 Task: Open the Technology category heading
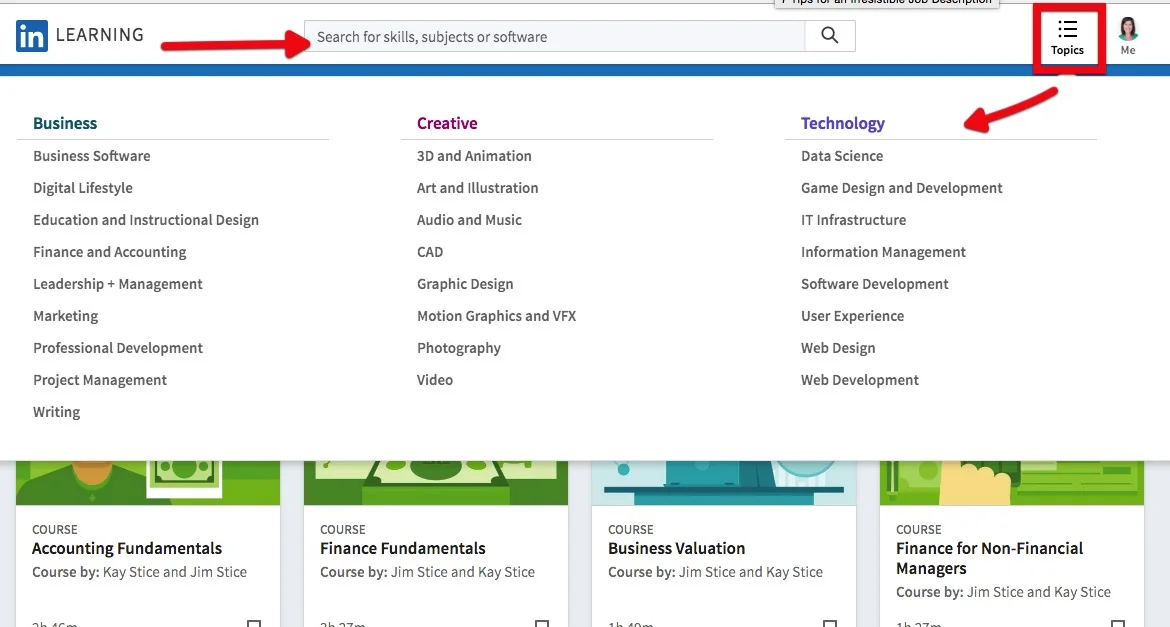point(842,123)
